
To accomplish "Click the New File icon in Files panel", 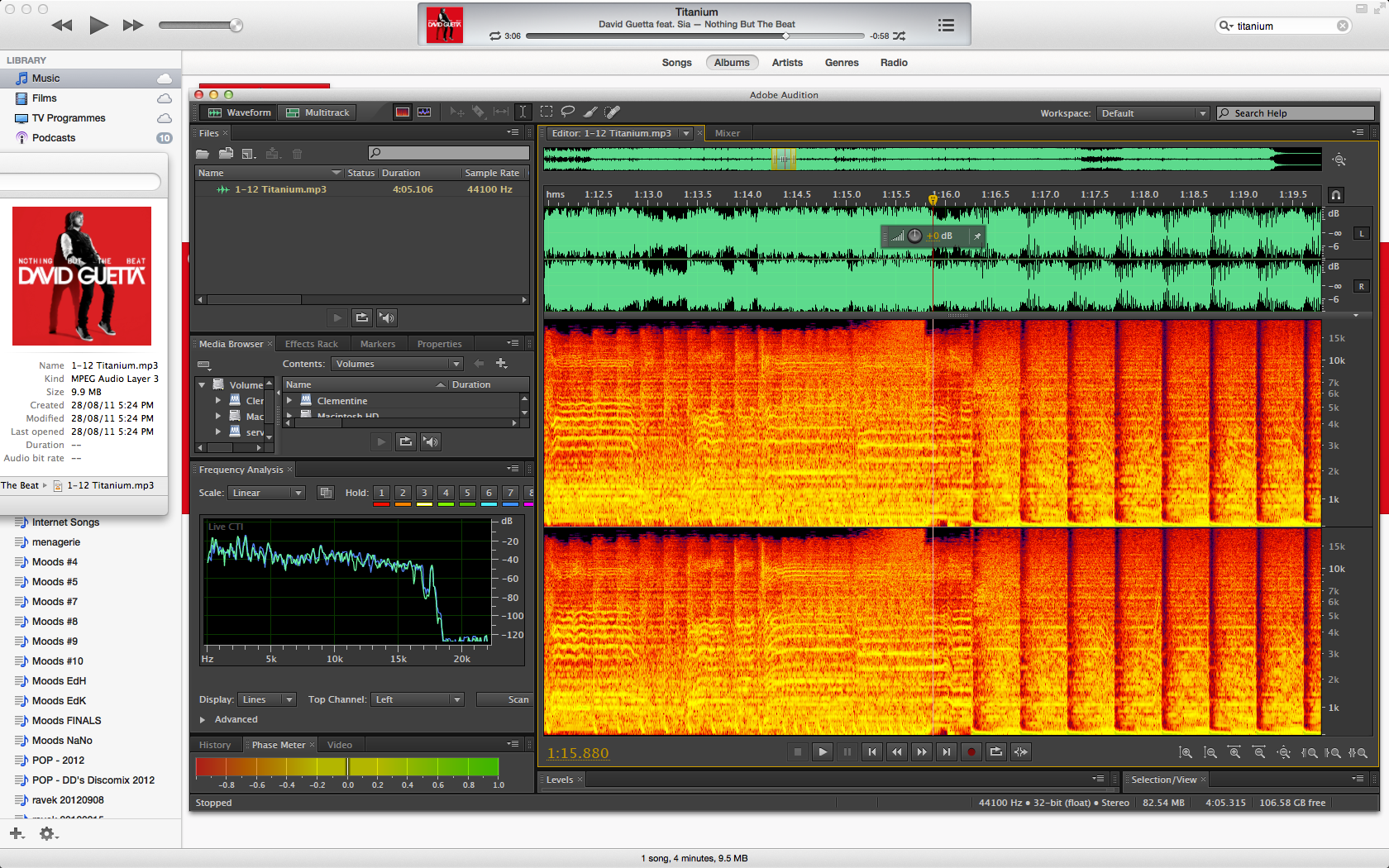I will [249, 154].
